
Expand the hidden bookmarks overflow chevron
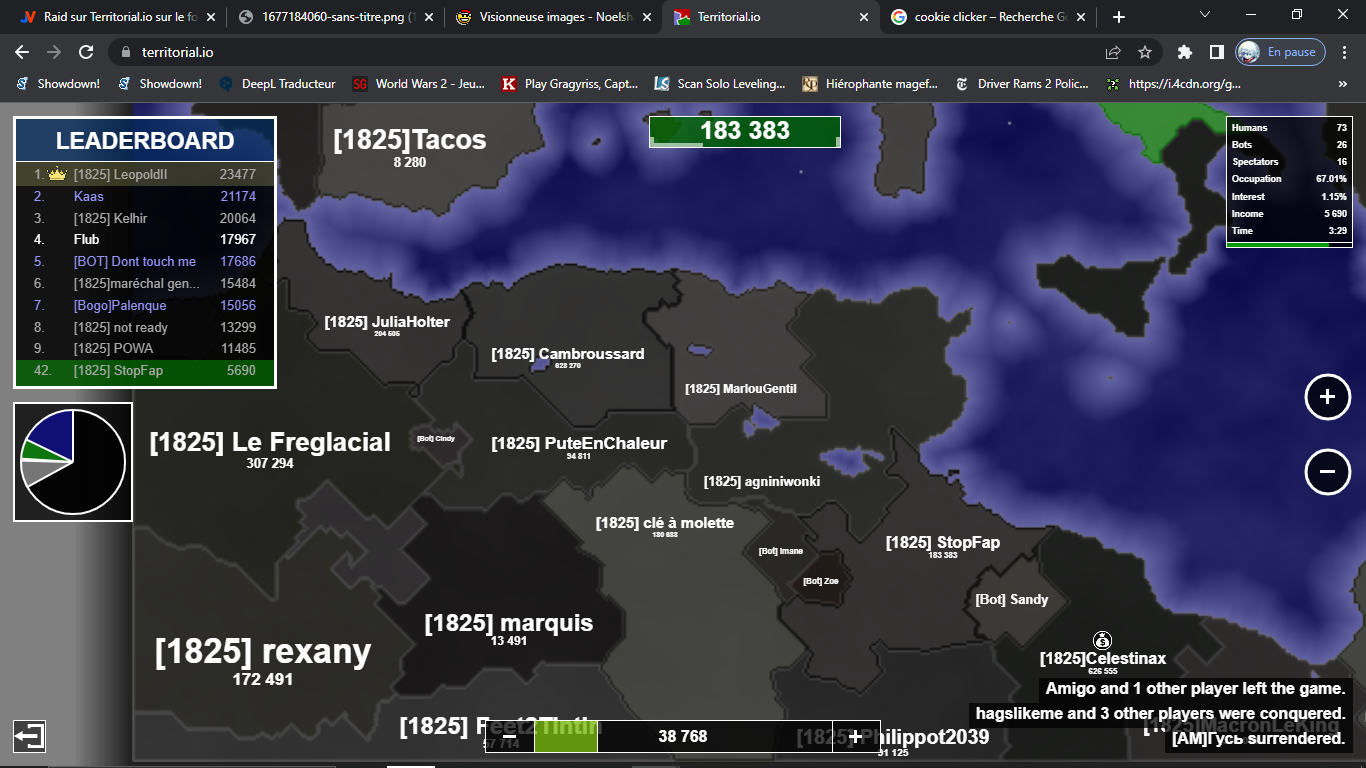coord(1342,84)
